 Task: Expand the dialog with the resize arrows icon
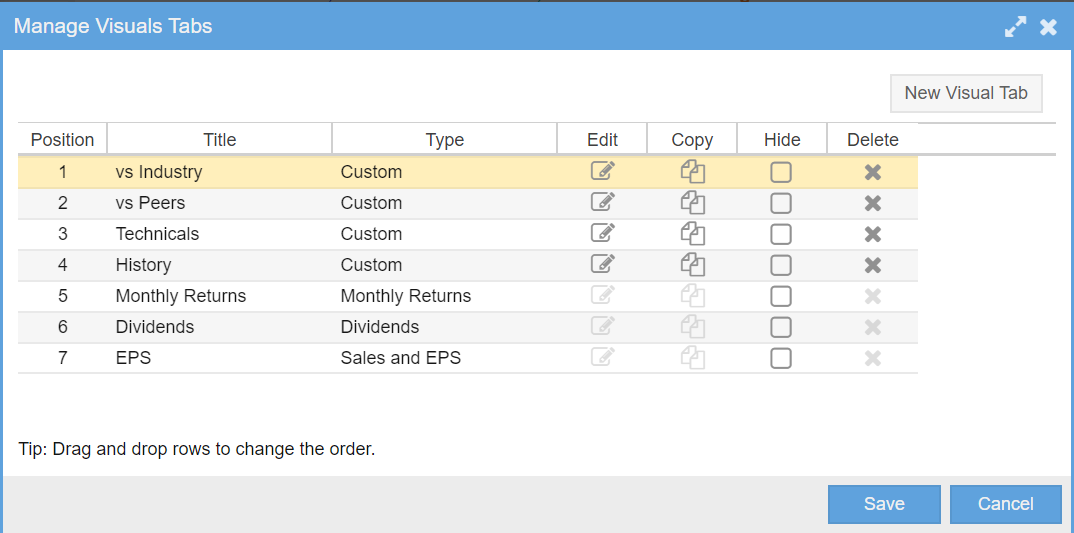coord(1016,27)
